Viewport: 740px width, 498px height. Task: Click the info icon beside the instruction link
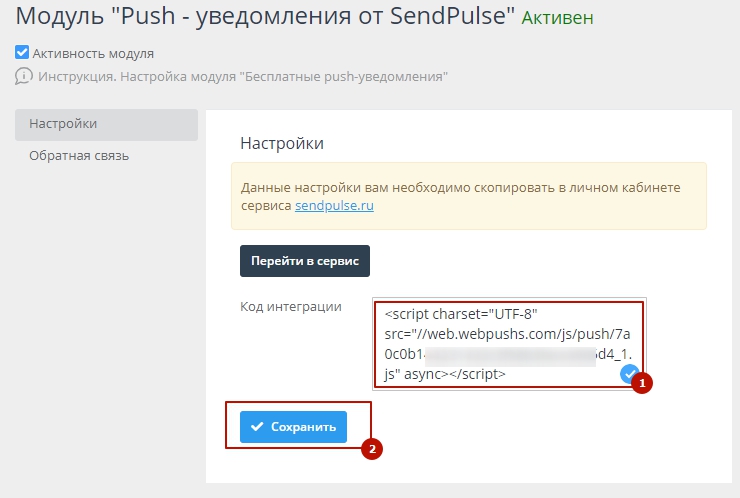[x=24, y=76]
